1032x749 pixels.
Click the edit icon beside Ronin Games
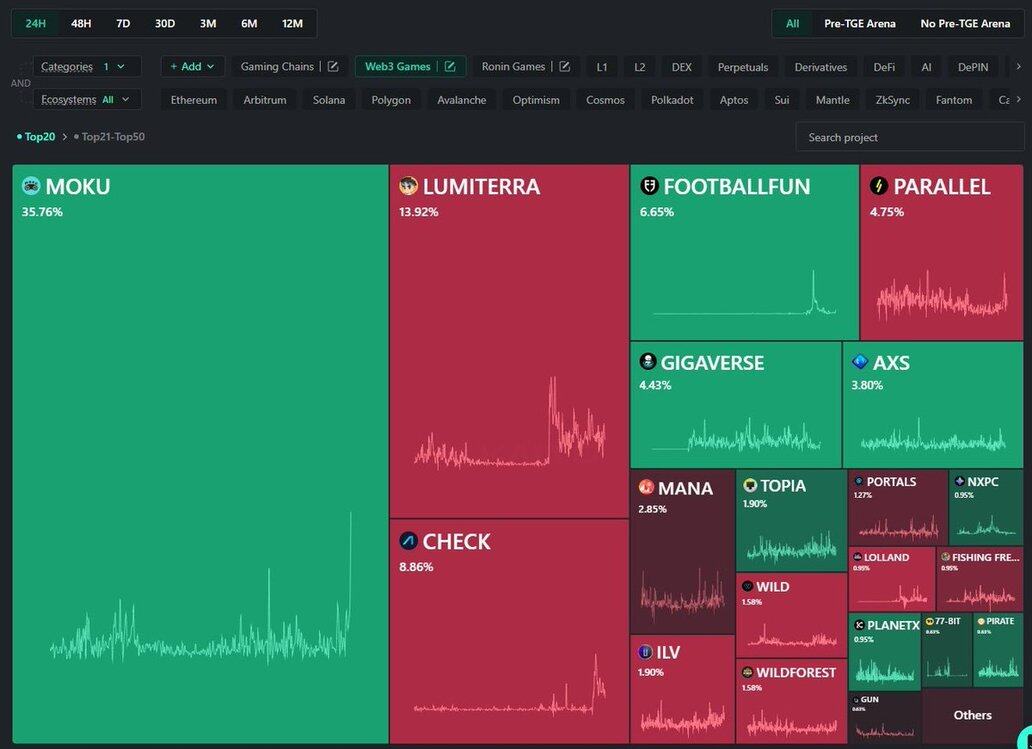point(564,67)
